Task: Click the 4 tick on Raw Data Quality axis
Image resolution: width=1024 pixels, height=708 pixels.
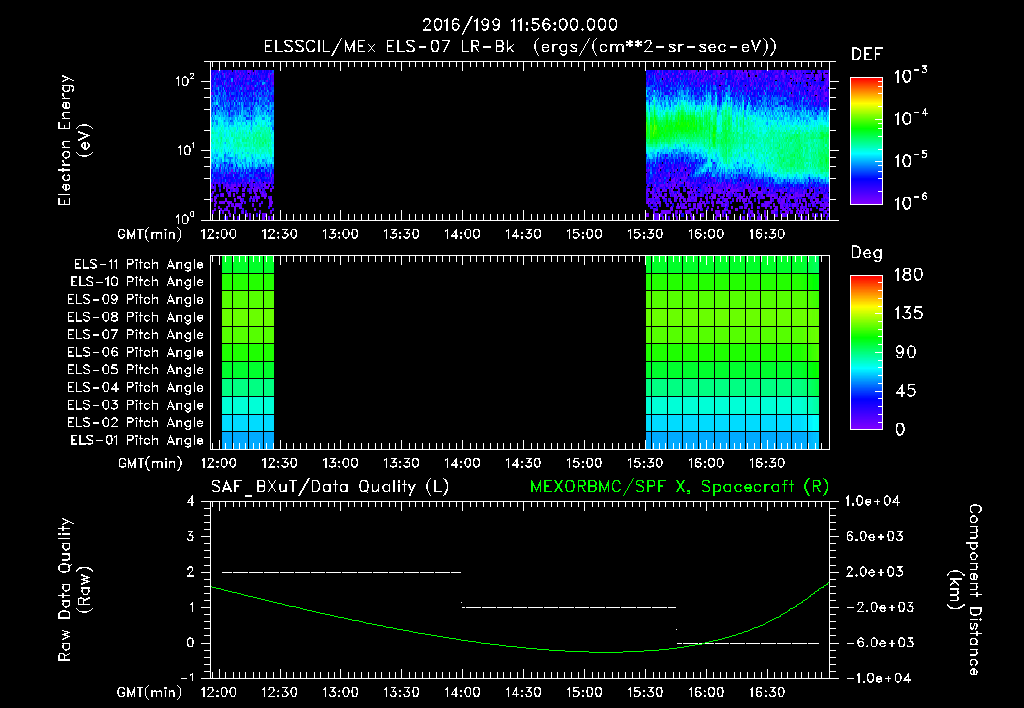Action: click(x=191, y=501)
